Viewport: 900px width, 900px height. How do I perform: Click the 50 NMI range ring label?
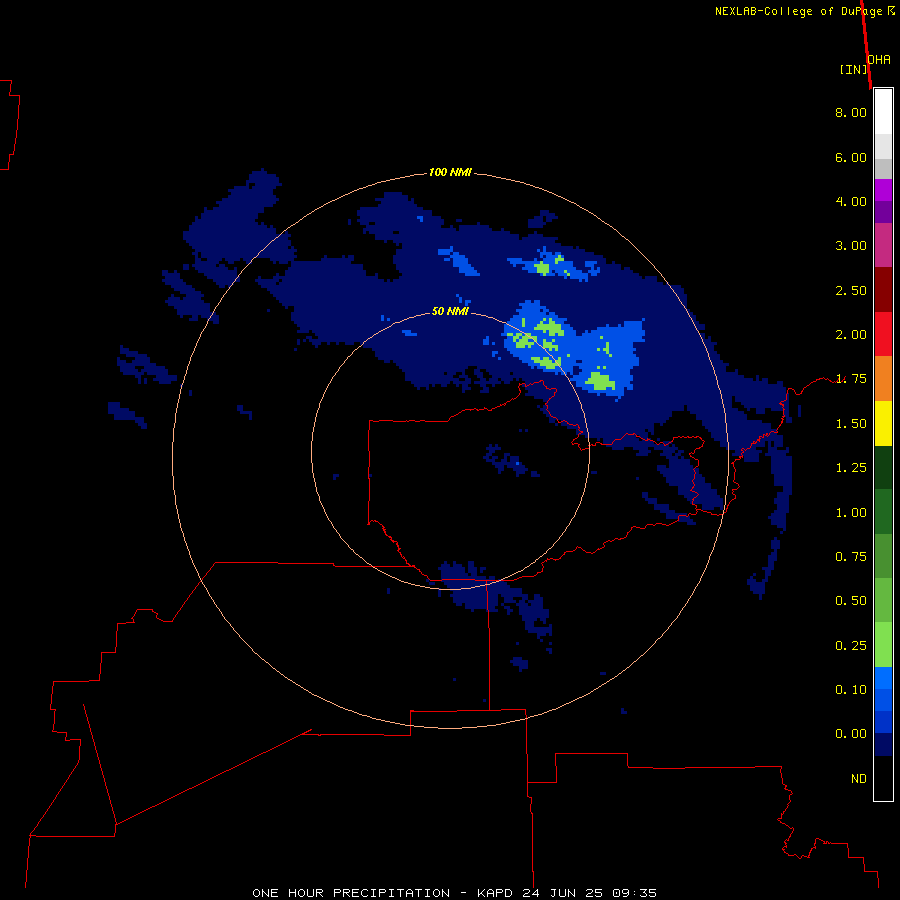[450, 312]
